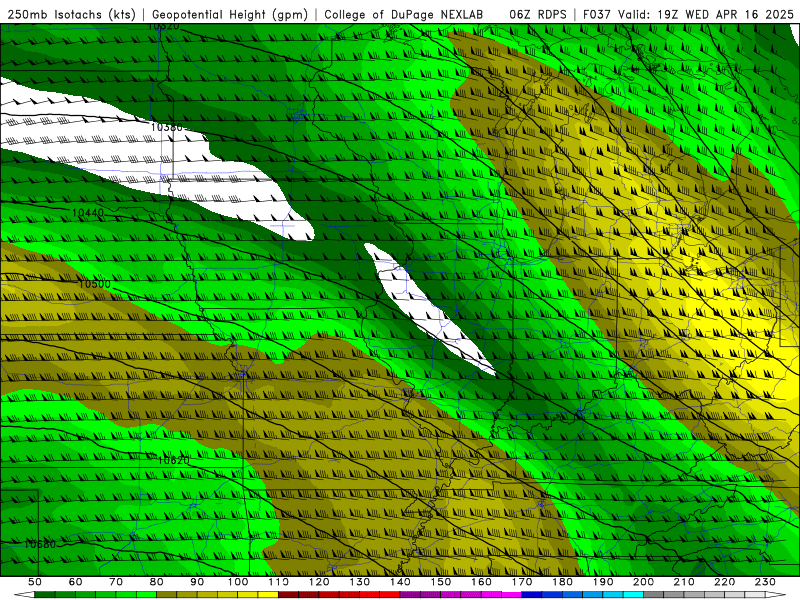Click the dark gray swatch under 200
This screenshot has width=800, height=600.
[654, 594]
